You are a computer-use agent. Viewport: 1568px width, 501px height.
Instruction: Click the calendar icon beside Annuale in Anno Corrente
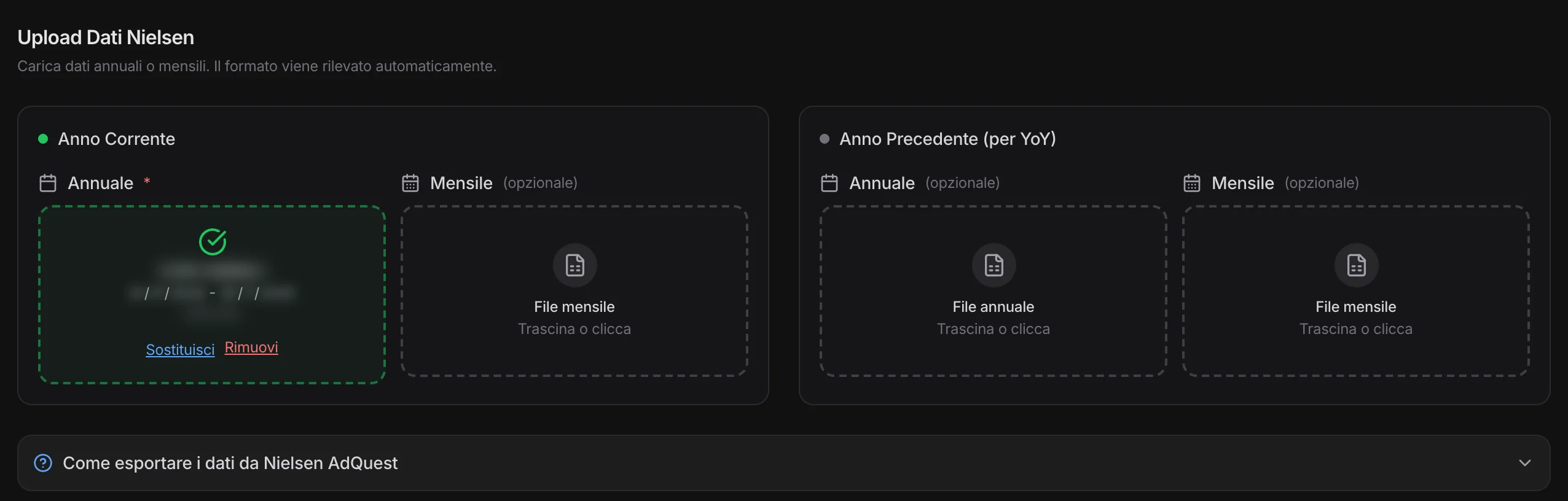48,183
